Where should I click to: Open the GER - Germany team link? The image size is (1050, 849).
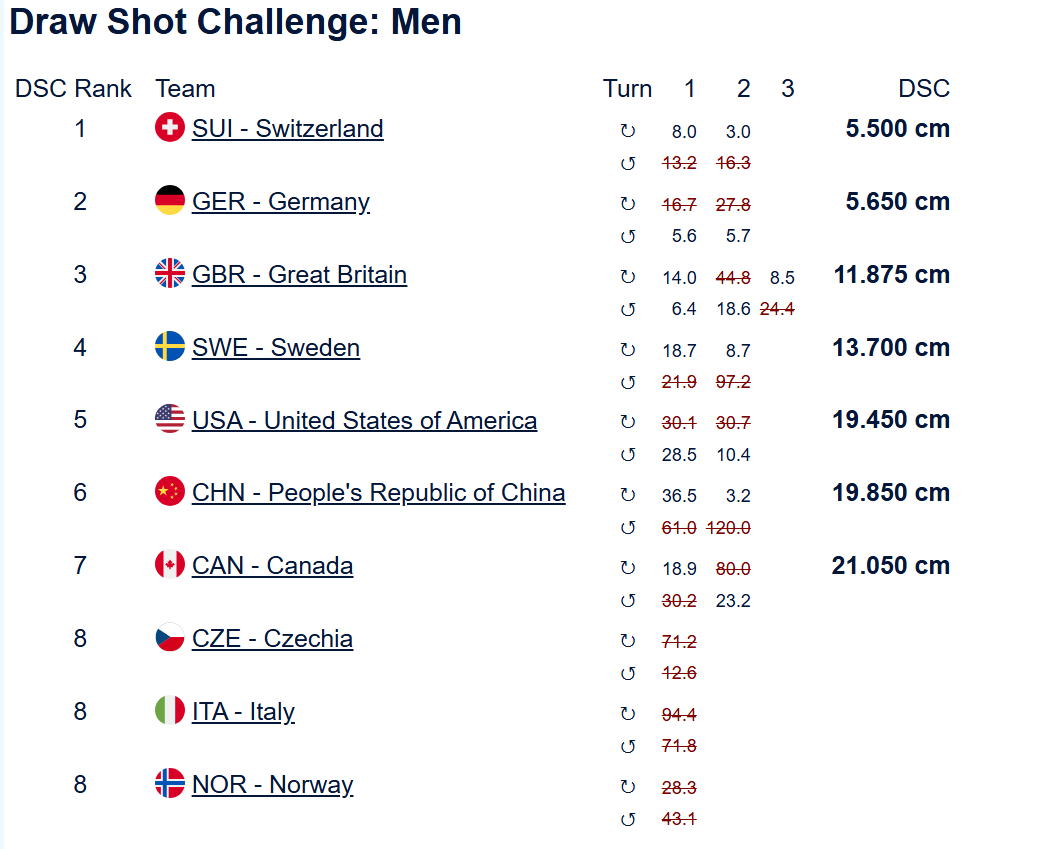281,202
